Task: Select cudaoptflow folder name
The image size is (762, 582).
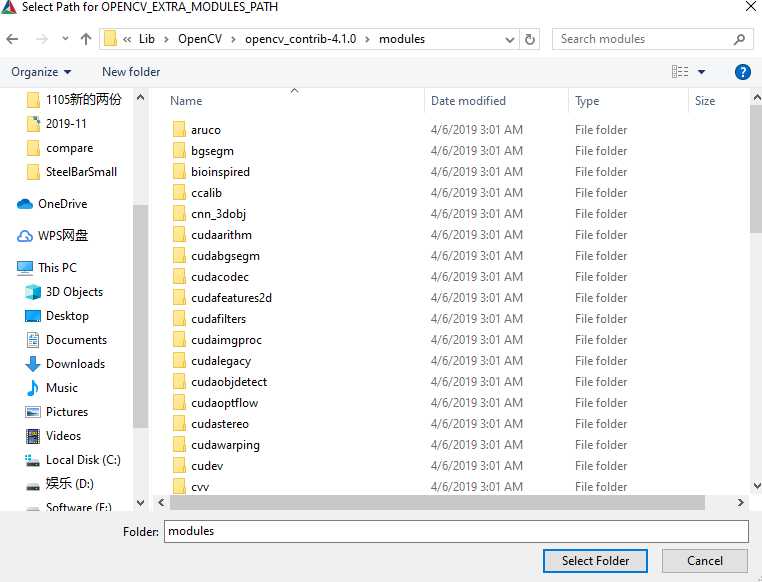Action: pyautogui.click(x=225, y=403)
